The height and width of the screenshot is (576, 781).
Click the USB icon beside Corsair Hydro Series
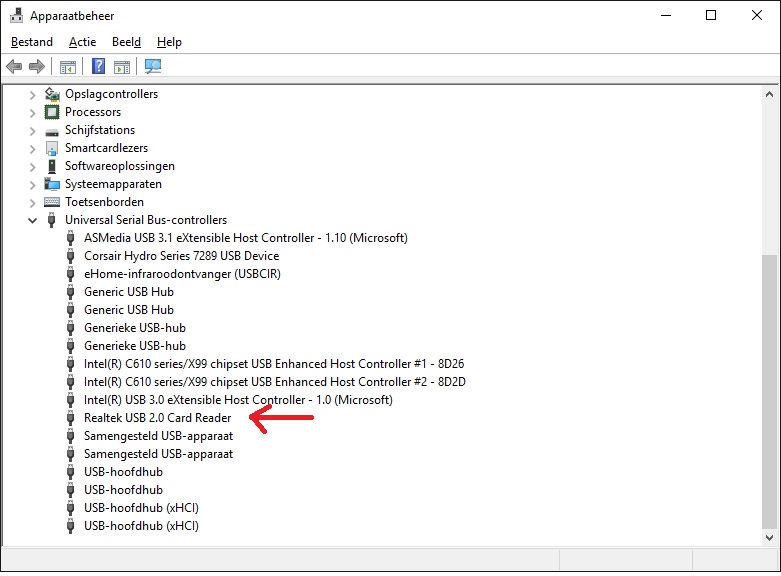click(x=71, y=256)
